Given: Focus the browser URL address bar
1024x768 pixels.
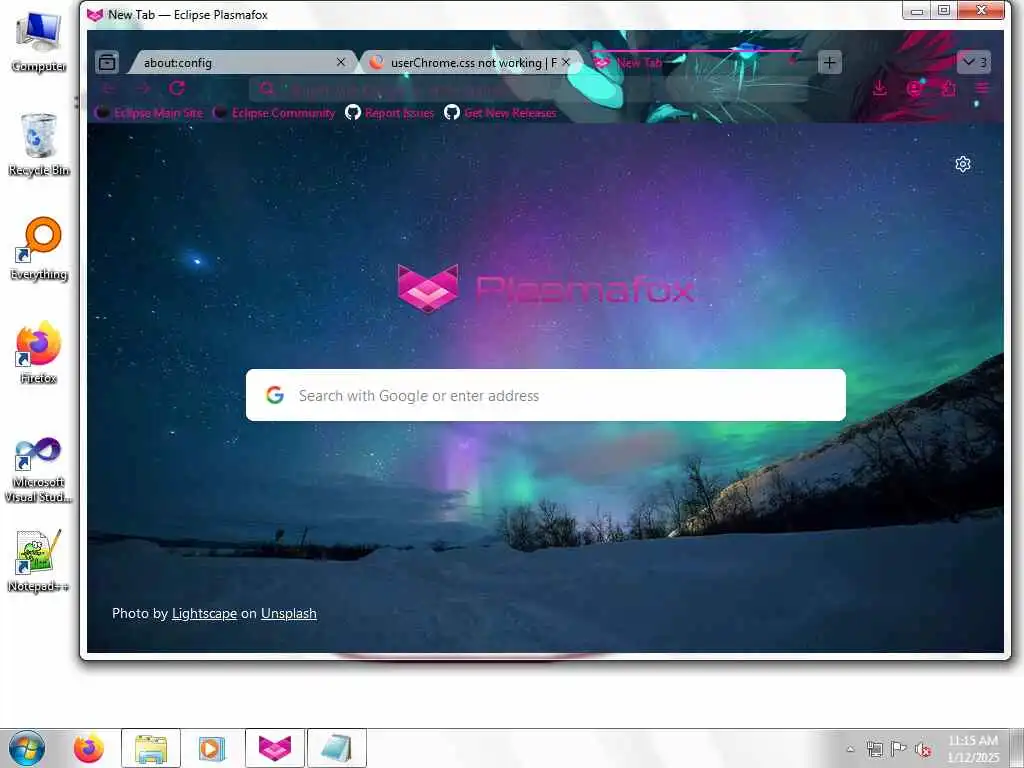Looking at the screenshot, I should (x=529, y=89).
